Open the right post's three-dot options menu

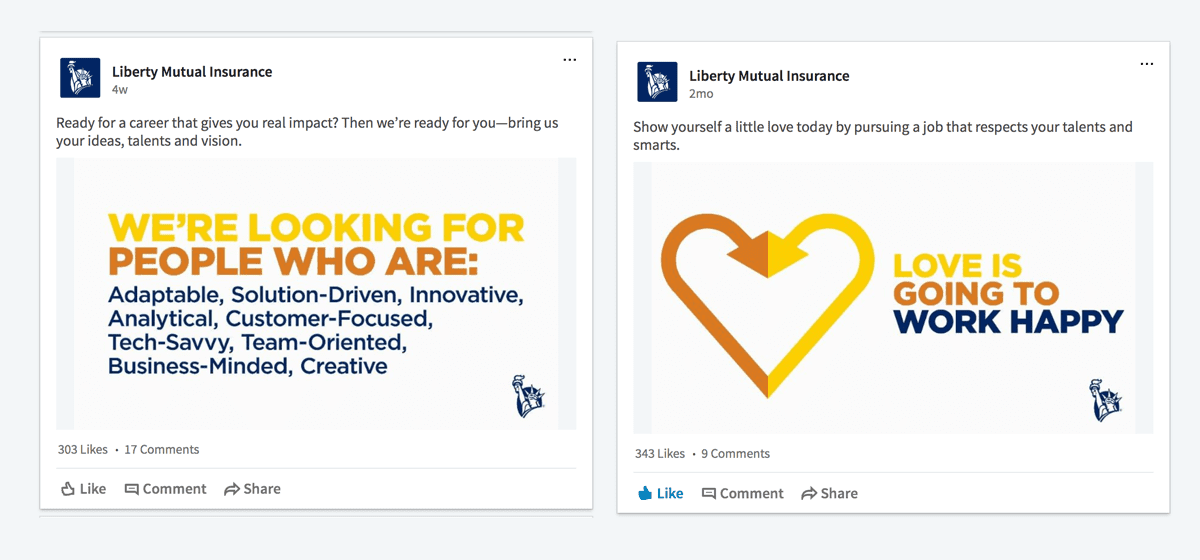(1146, 64)
